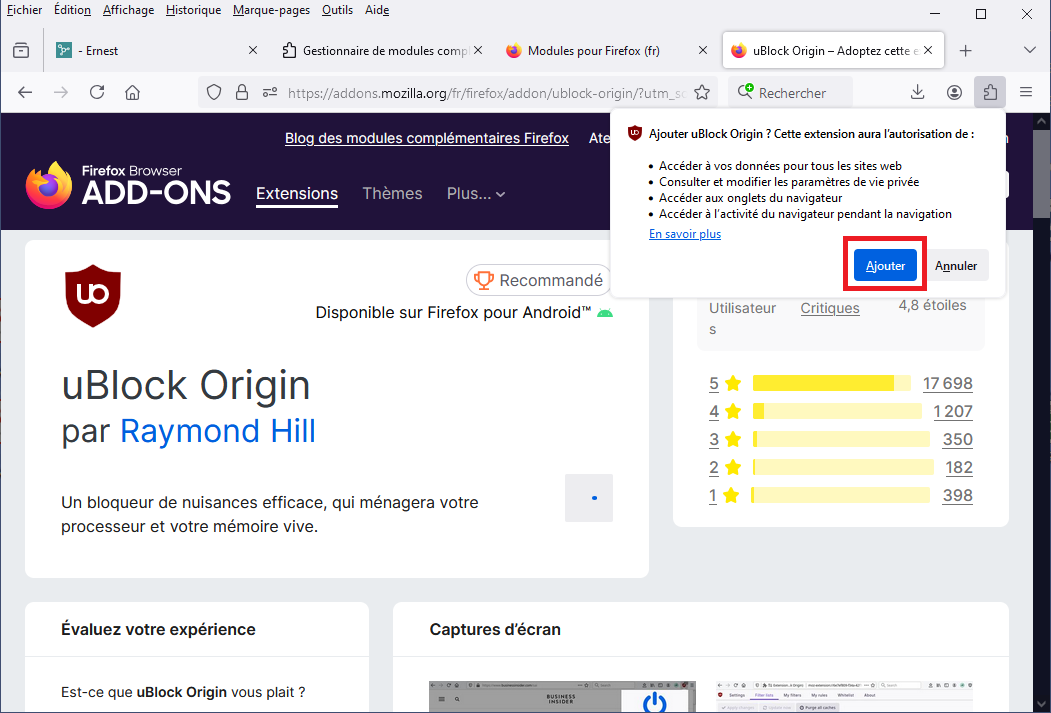
Task: Expand the list all tabs chevron
Action: pos(1029,50)
